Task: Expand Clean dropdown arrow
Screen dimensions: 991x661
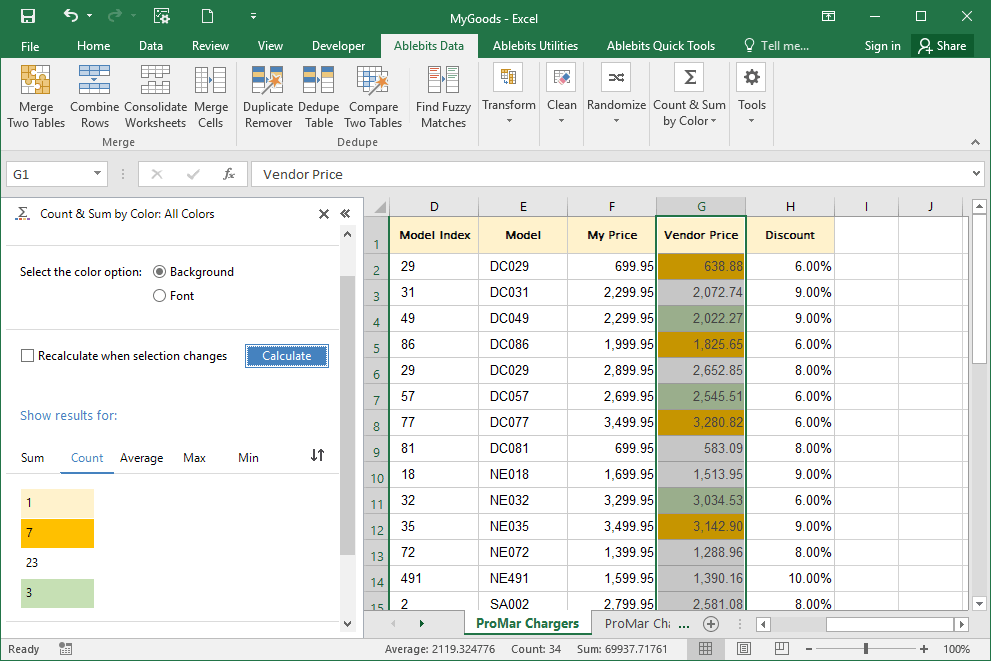Action: pos(561,120)
